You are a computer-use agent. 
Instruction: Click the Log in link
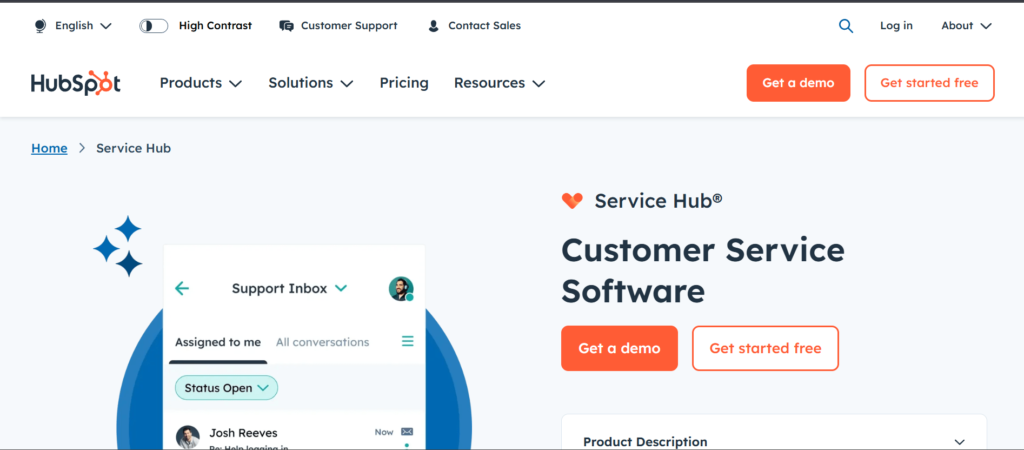click(x=896, y=26)
